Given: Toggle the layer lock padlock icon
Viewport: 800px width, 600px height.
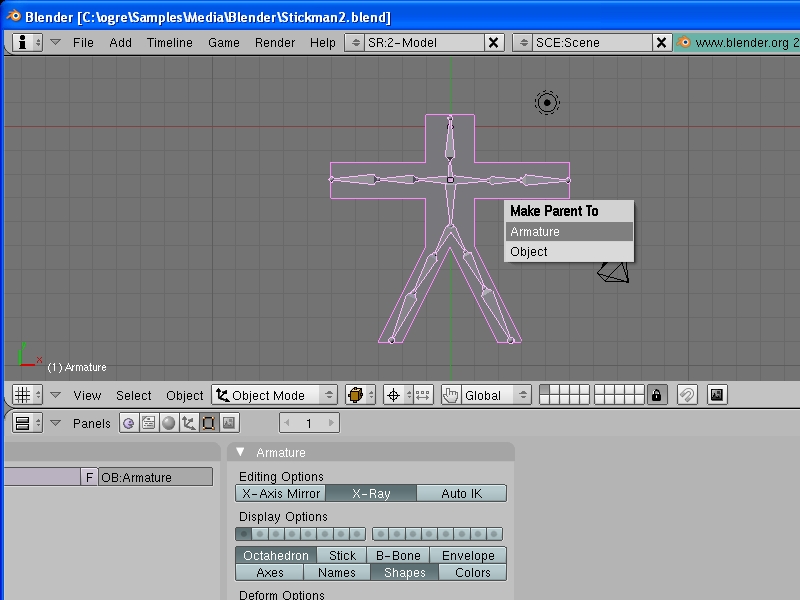Looking at the screenshot, I should click(x=657, y=395).
